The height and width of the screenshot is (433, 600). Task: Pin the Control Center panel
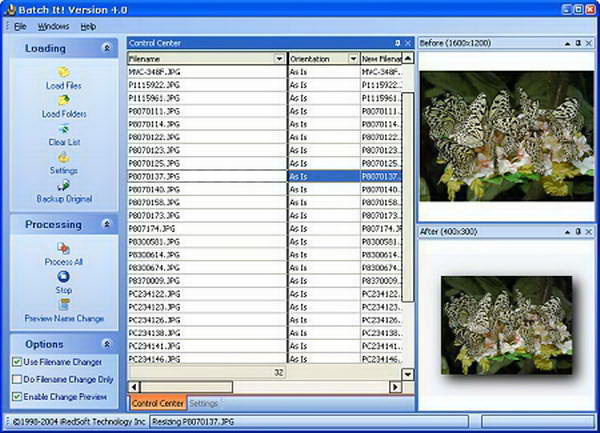398,43
